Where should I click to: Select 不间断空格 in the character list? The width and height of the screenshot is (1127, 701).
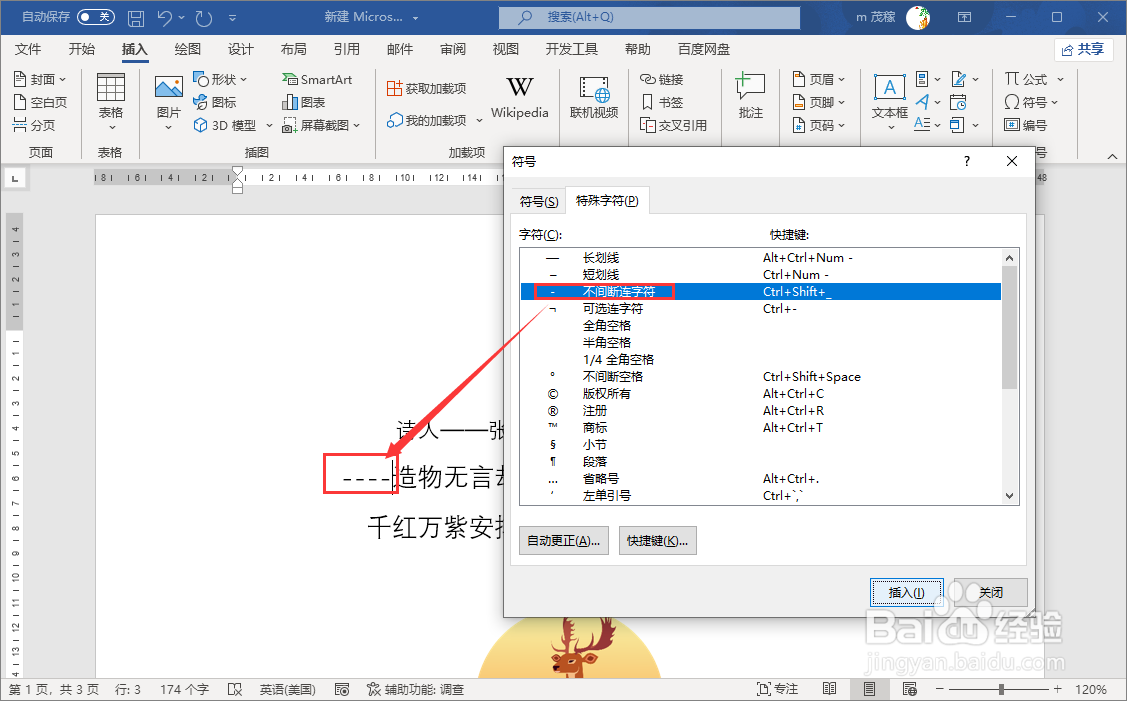(760, 377)
